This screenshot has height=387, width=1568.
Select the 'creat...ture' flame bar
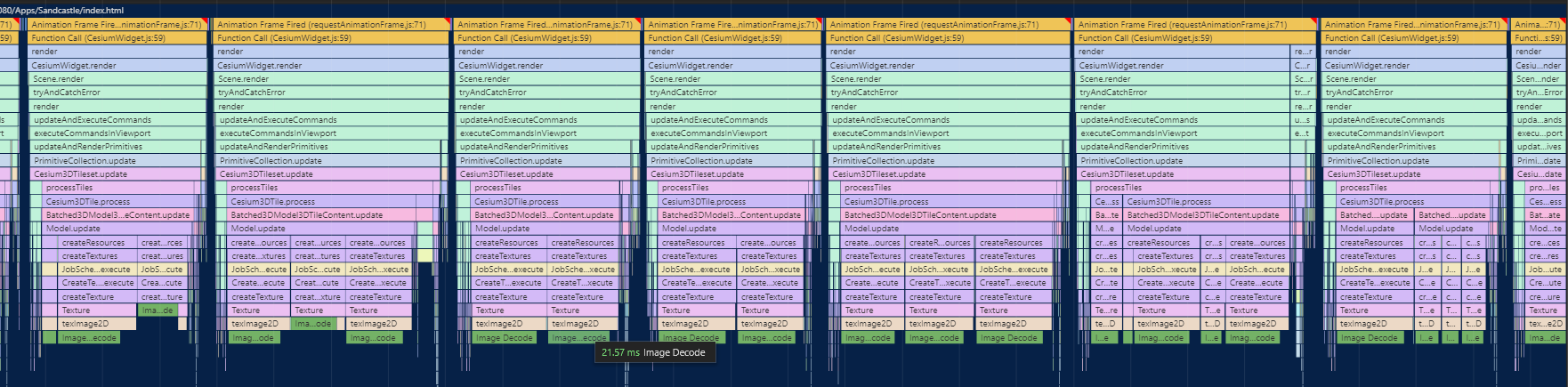pos(162,297)
